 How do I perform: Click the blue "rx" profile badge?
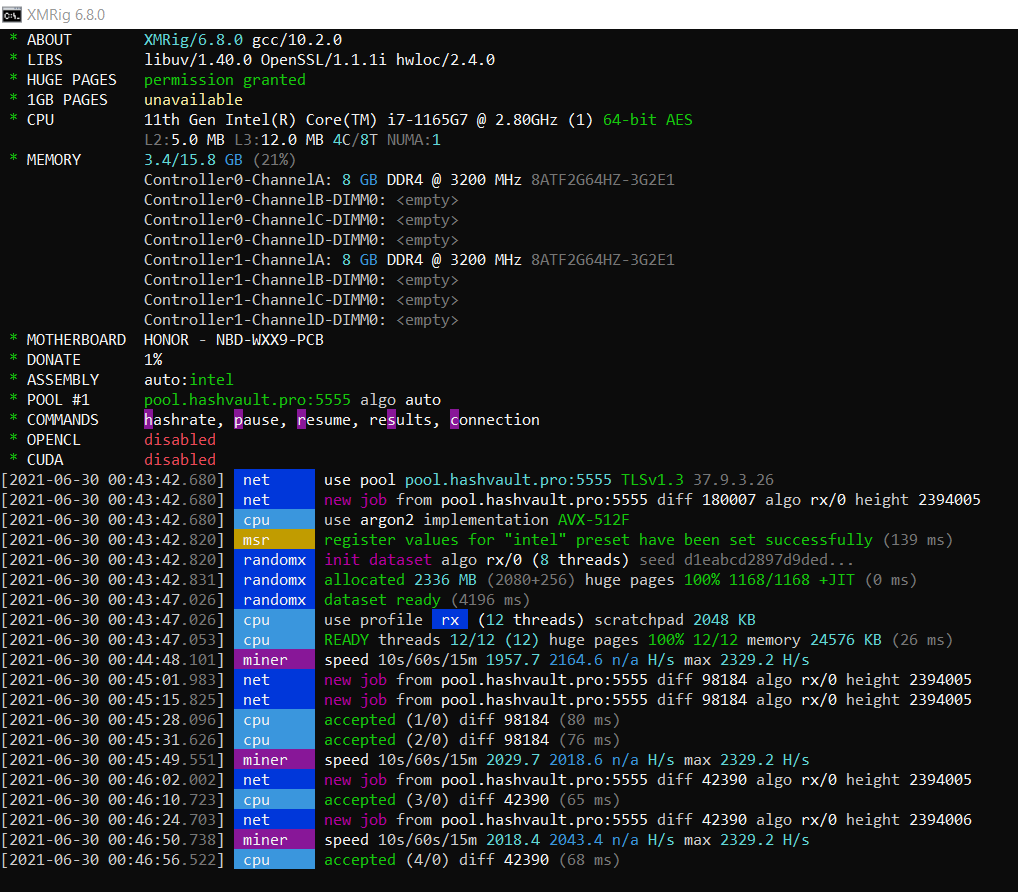click(450, 620)
